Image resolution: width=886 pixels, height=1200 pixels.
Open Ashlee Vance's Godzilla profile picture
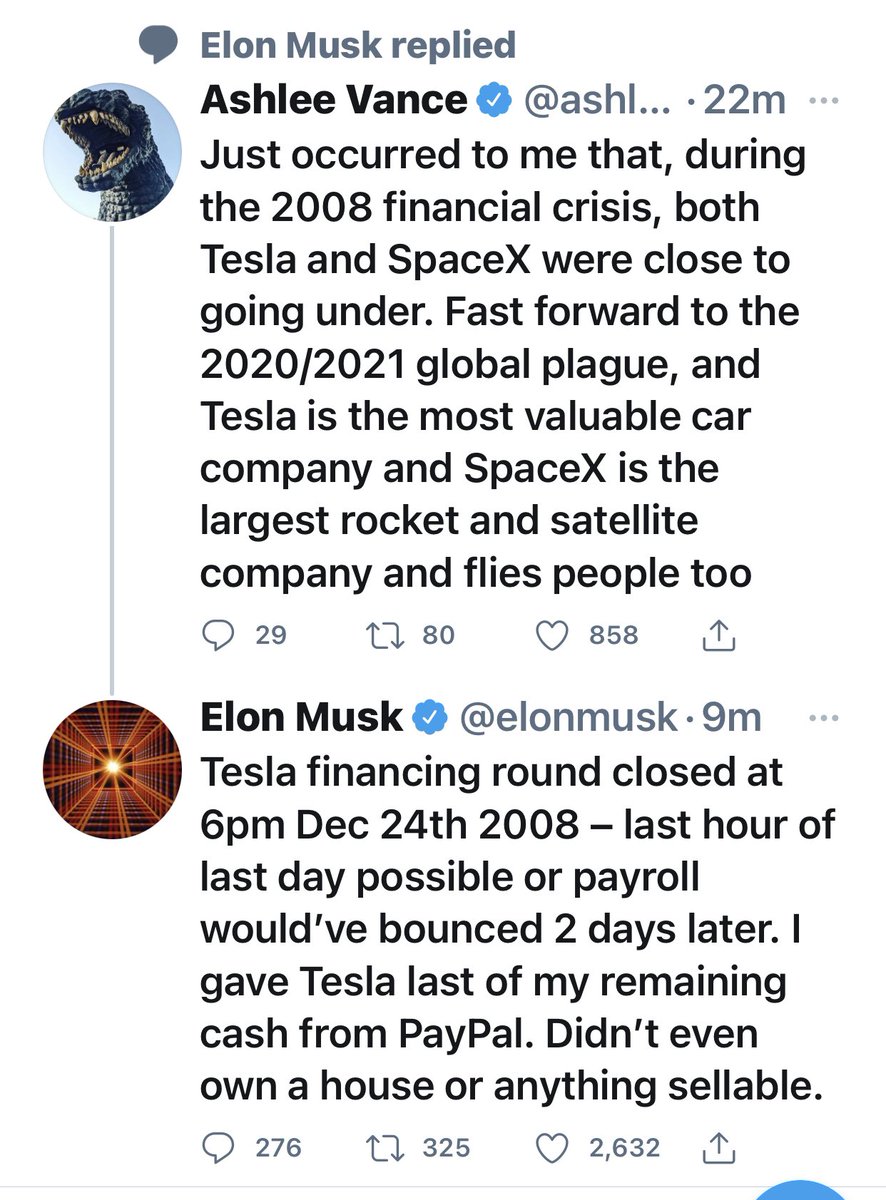[113, 151]
